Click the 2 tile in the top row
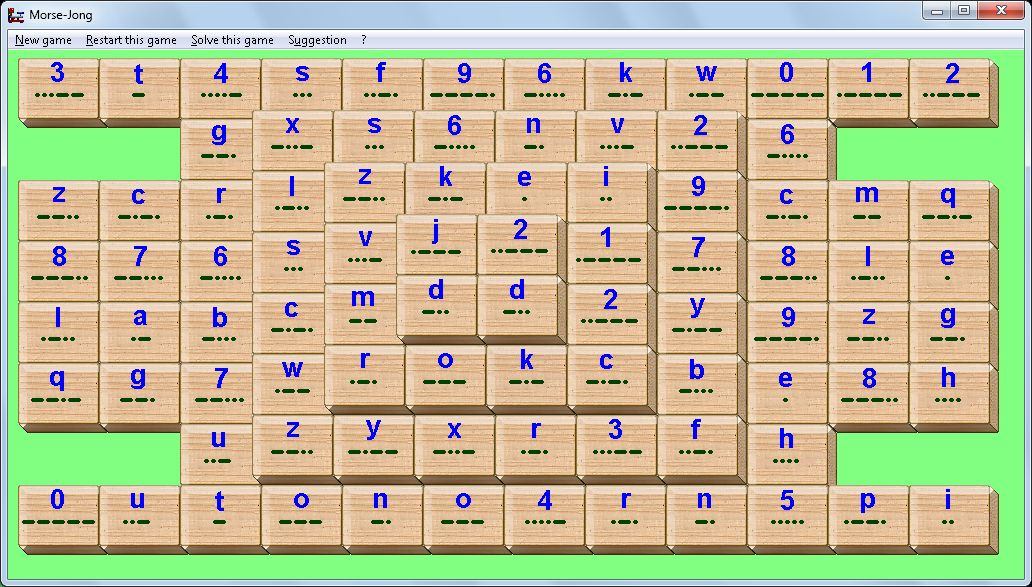Image resolution: width=1032 pixels, height=587 pixels. coord(949,88)
